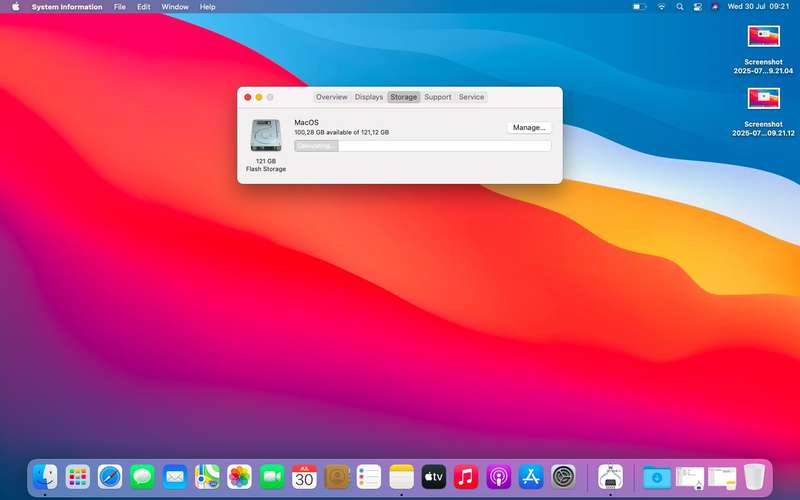Launch Safari from the Dock

click(110, 477)
